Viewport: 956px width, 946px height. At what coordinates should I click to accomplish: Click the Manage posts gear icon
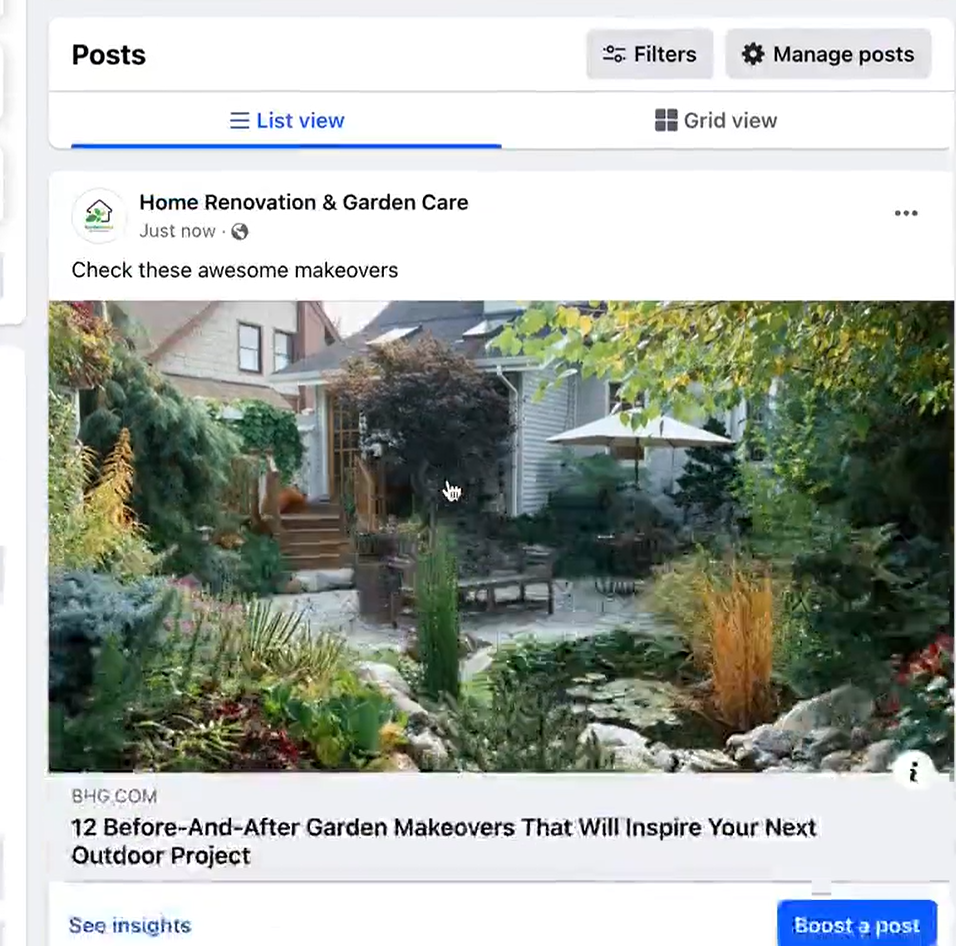(753, 54)
